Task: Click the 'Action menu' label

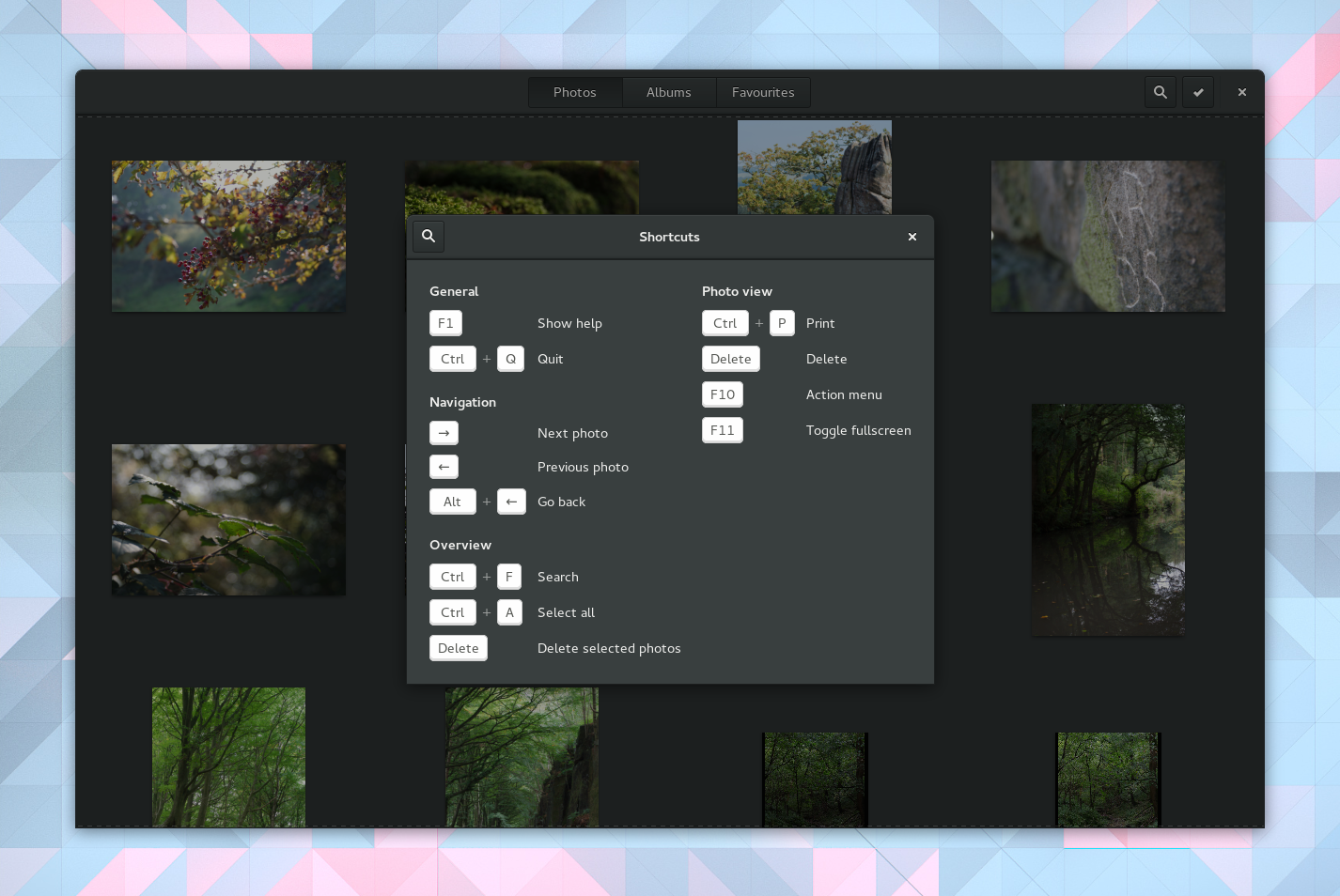Action: [x=844, y=394]
